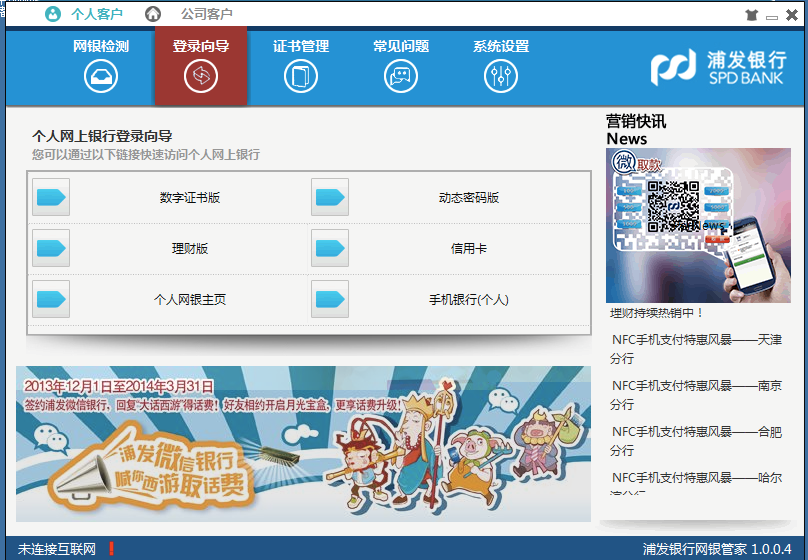Go to 个人网银主页

[189, 300]
